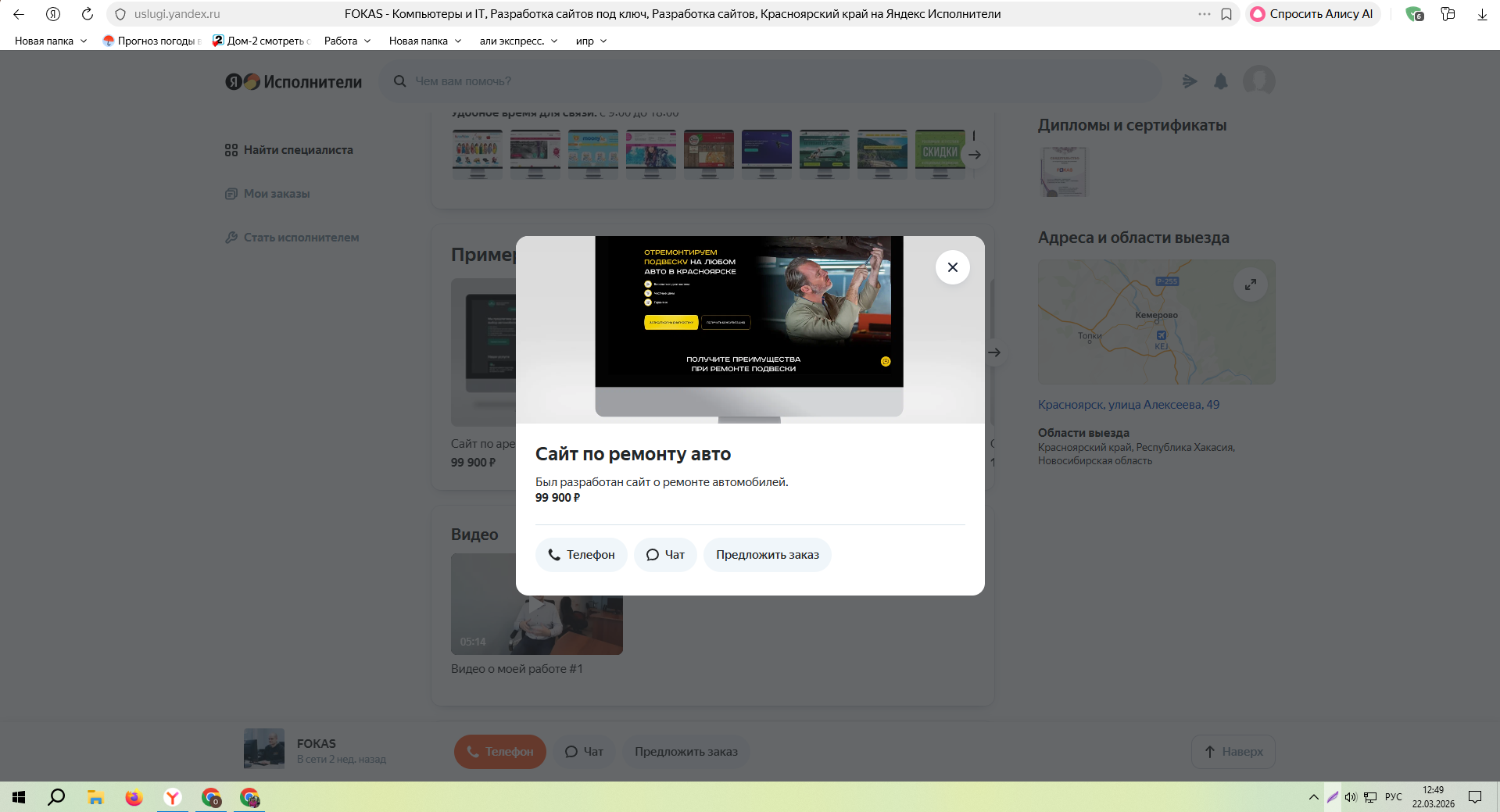
Task: Bookmark this page with the bookmark icon
Action: pyautogui.click(x=1226, y=14)
